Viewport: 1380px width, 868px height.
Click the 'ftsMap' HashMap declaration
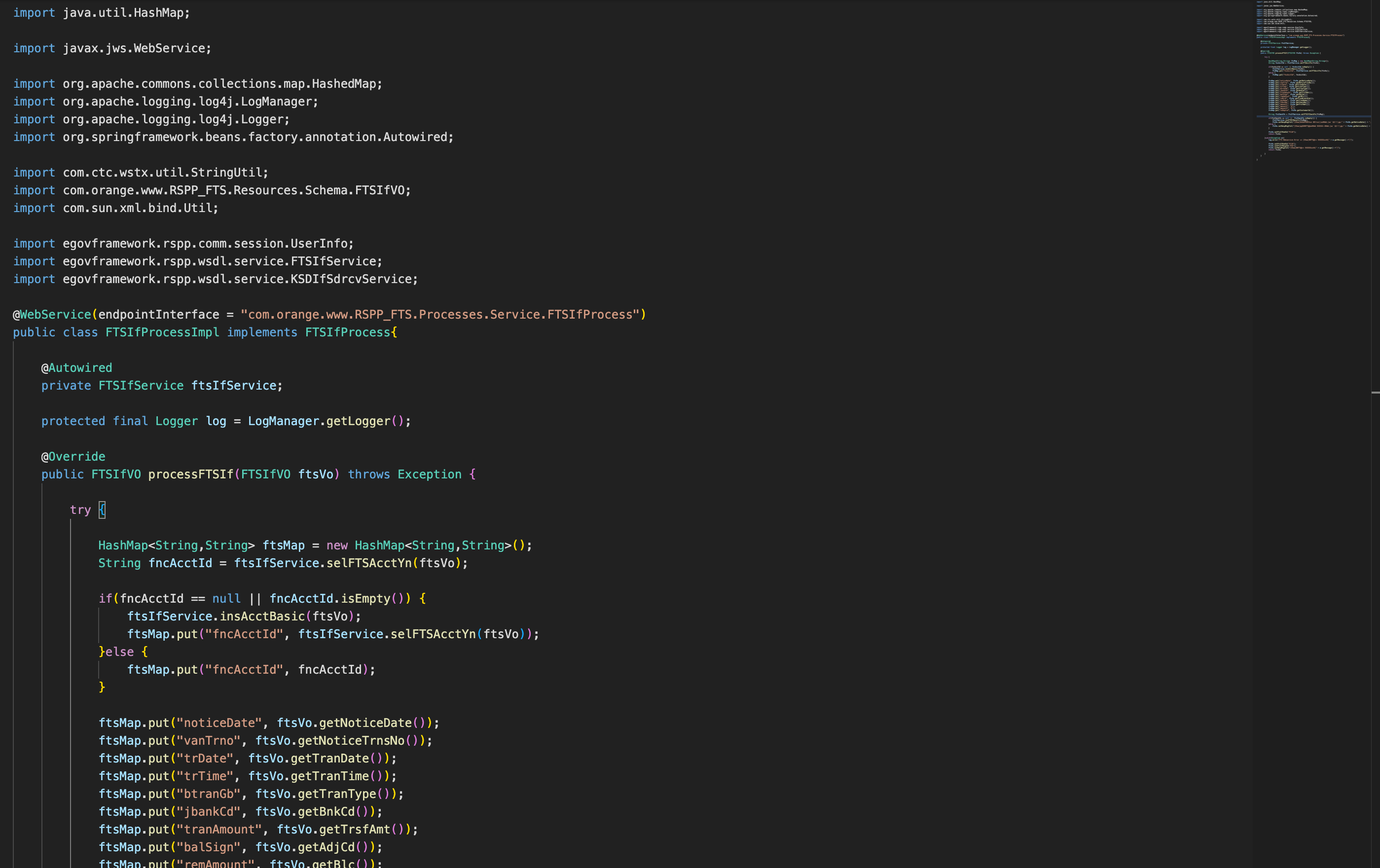pos(315,545)
